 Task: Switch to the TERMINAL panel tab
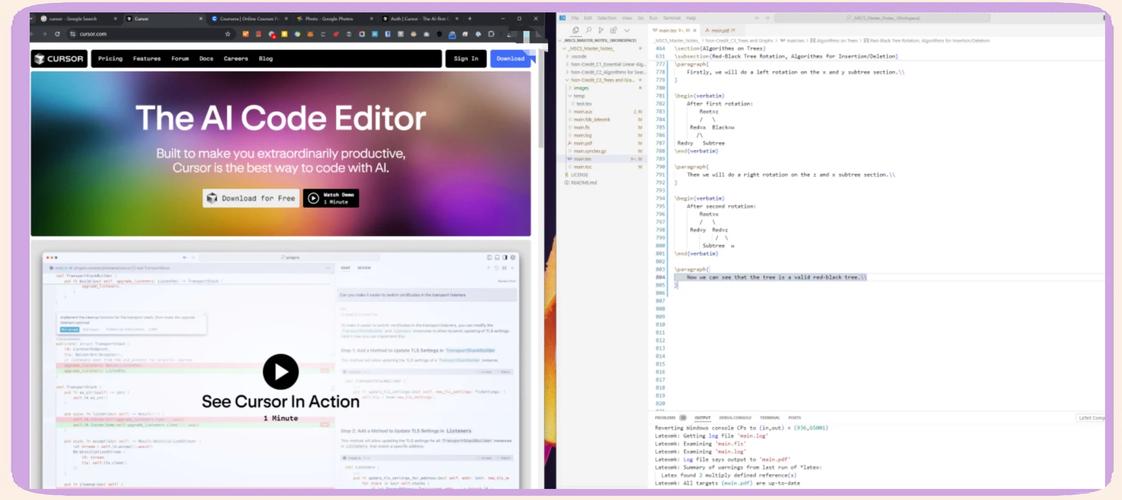click(x=769, y=418)
